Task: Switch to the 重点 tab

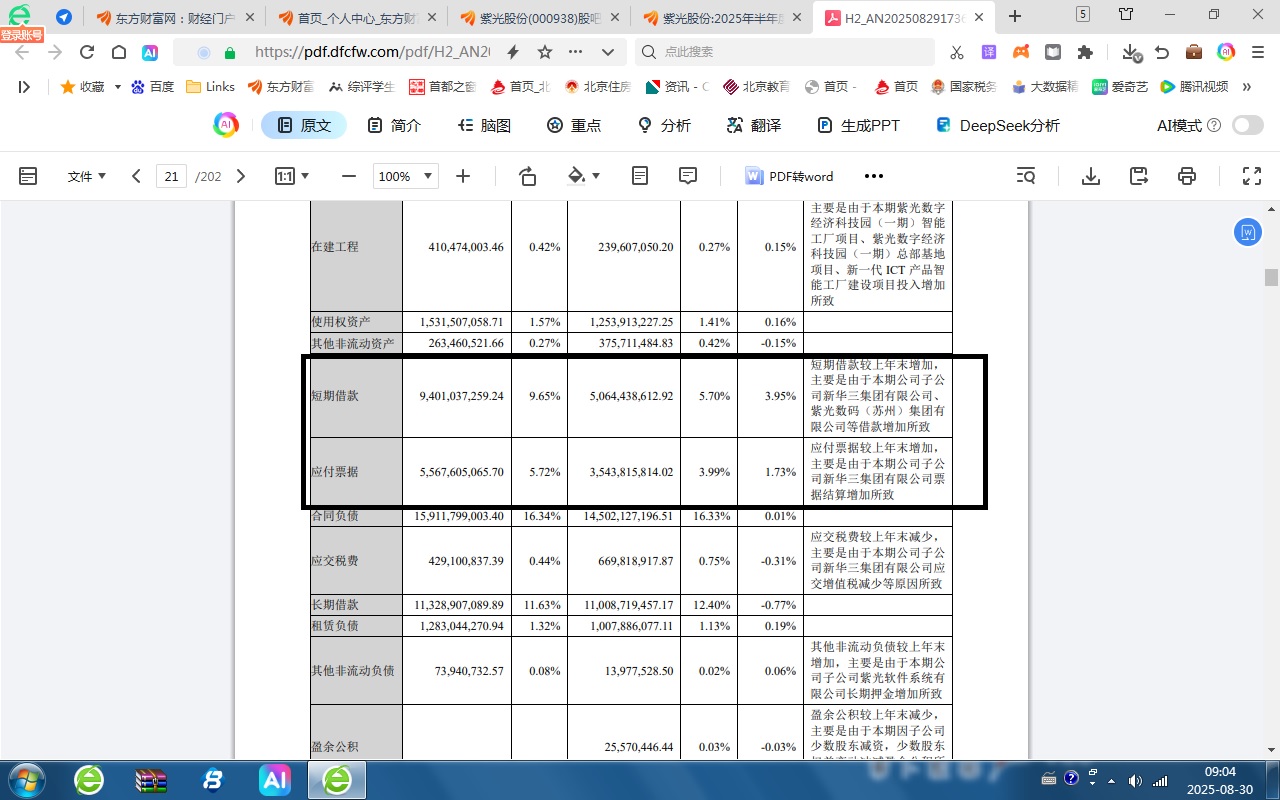Action: tap(574, 125)
